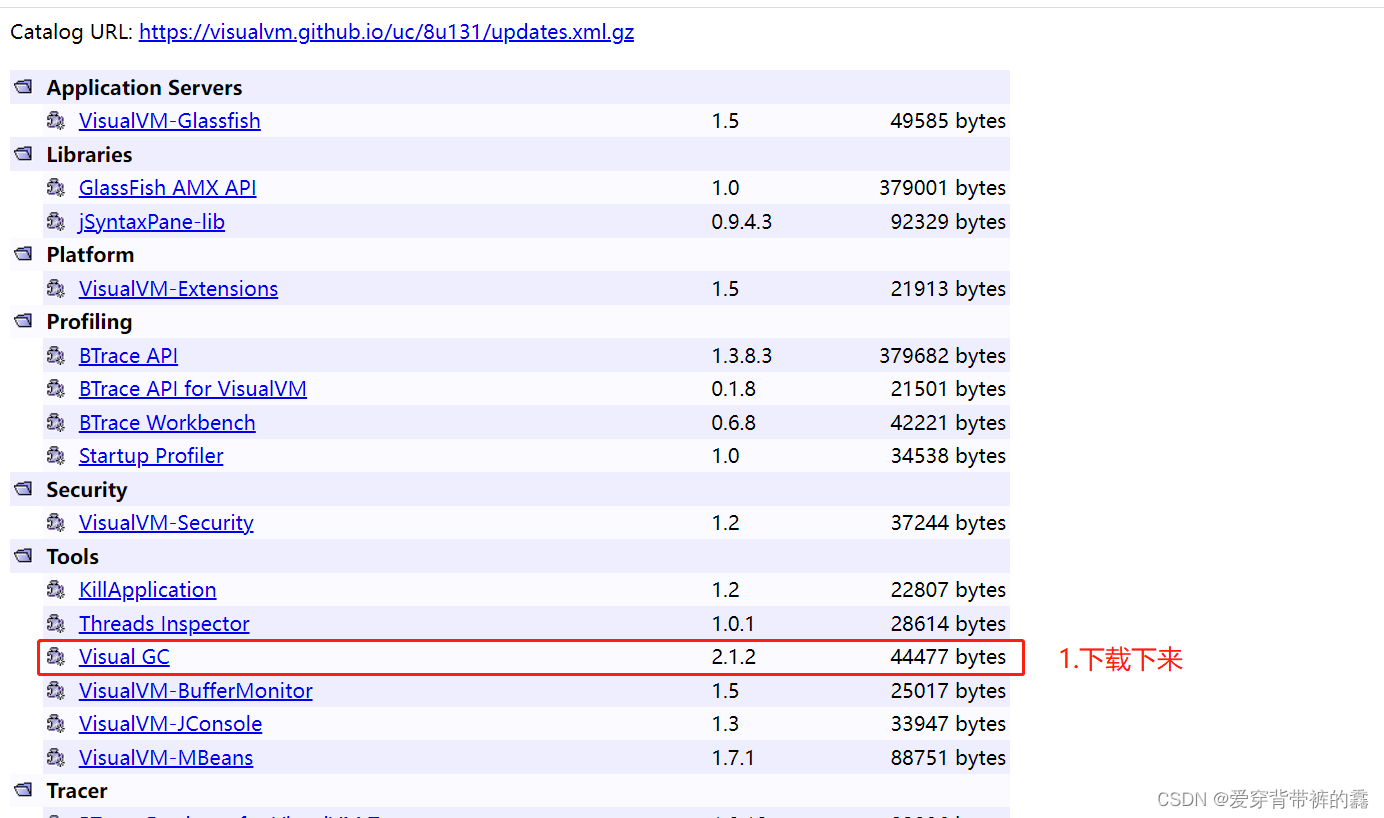Screen dimensions: 1384x818
Task: Click the VisualVM-Glassfish plugin link
Action: (170, 121)
